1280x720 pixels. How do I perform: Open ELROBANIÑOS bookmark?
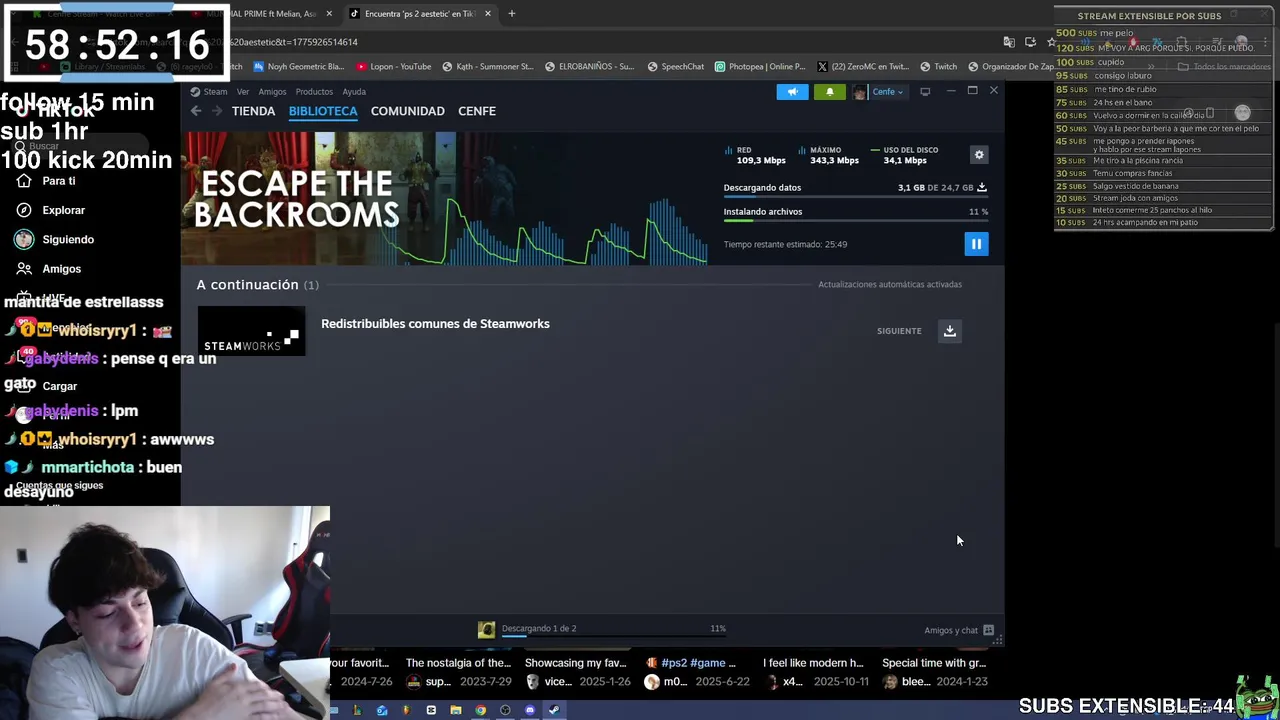pos(589,67)
